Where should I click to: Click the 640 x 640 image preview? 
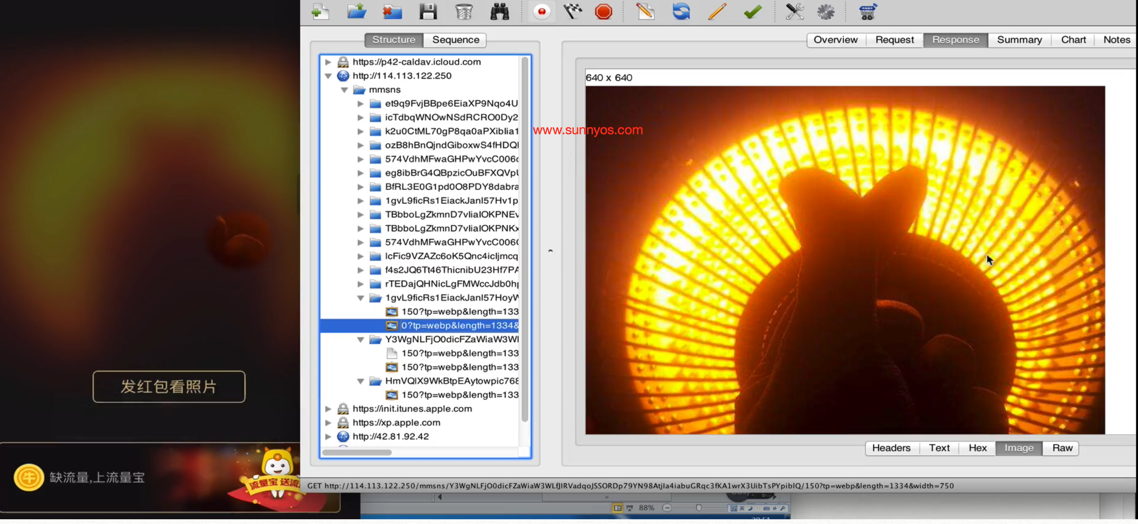pyautogui.click(x=845, y=260)
